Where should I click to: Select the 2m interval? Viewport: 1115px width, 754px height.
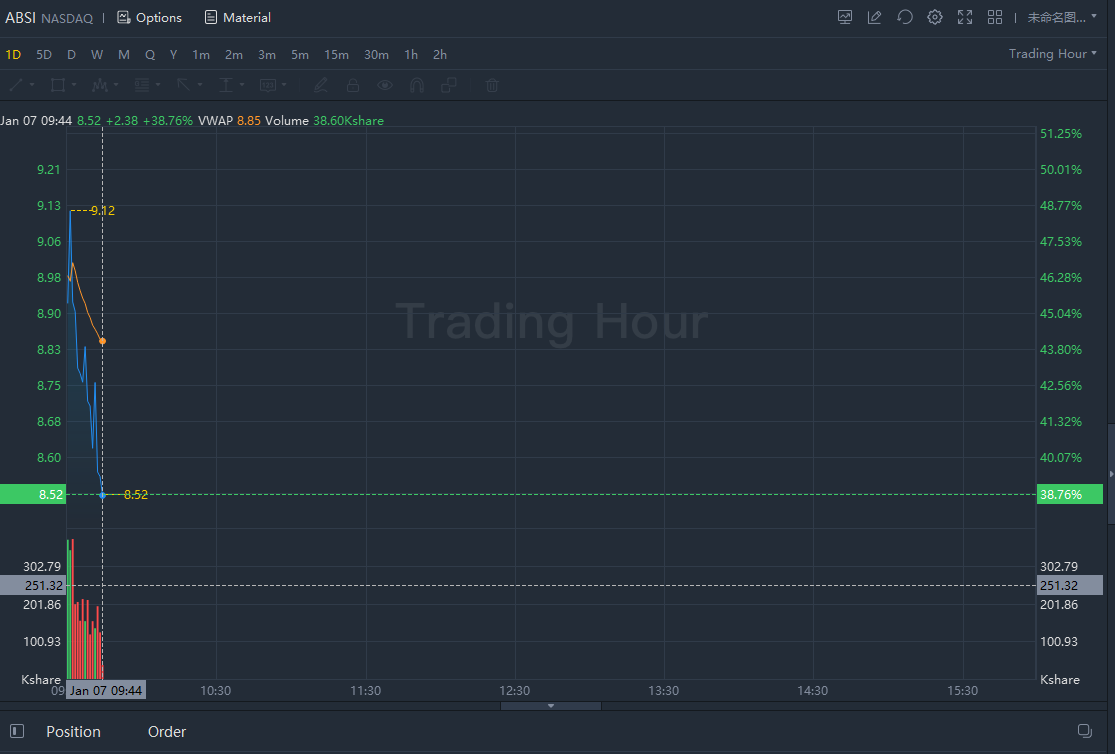234,55
